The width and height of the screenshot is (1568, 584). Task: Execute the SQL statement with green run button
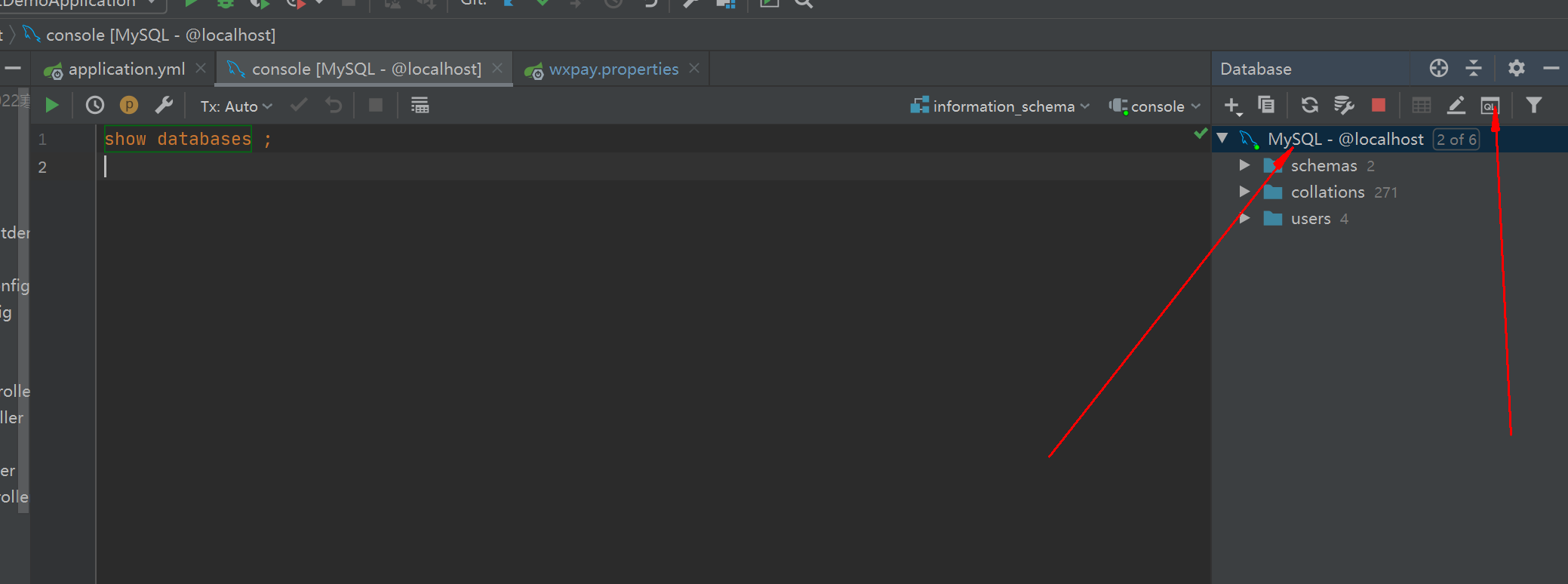[52, 106]
